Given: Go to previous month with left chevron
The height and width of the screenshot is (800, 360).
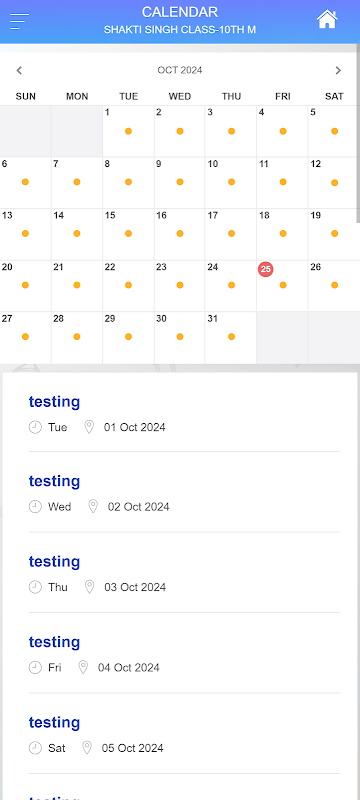Looking at the screenshot, I should pyautogui.click(x=19, y=70).
